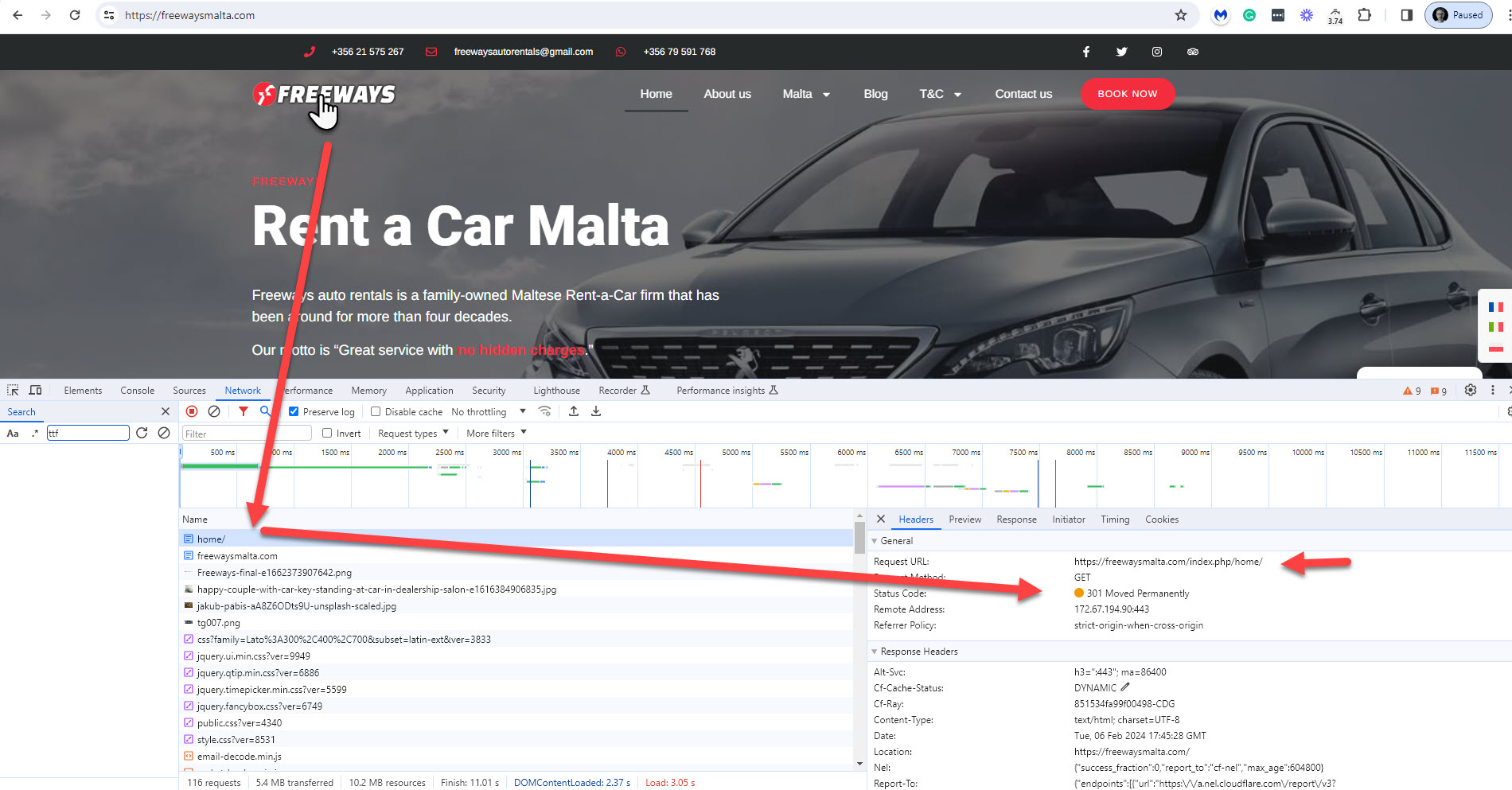Viewport: 1512px width, 790px height.
Task: Open the Sources tab
Action: click(x=189, y=390)
